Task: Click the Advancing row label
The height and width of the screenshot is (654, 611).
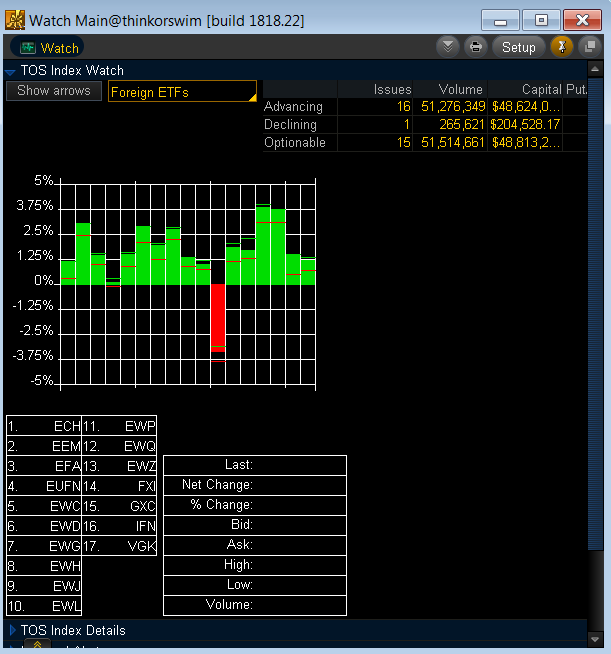Action: point(293,107)
